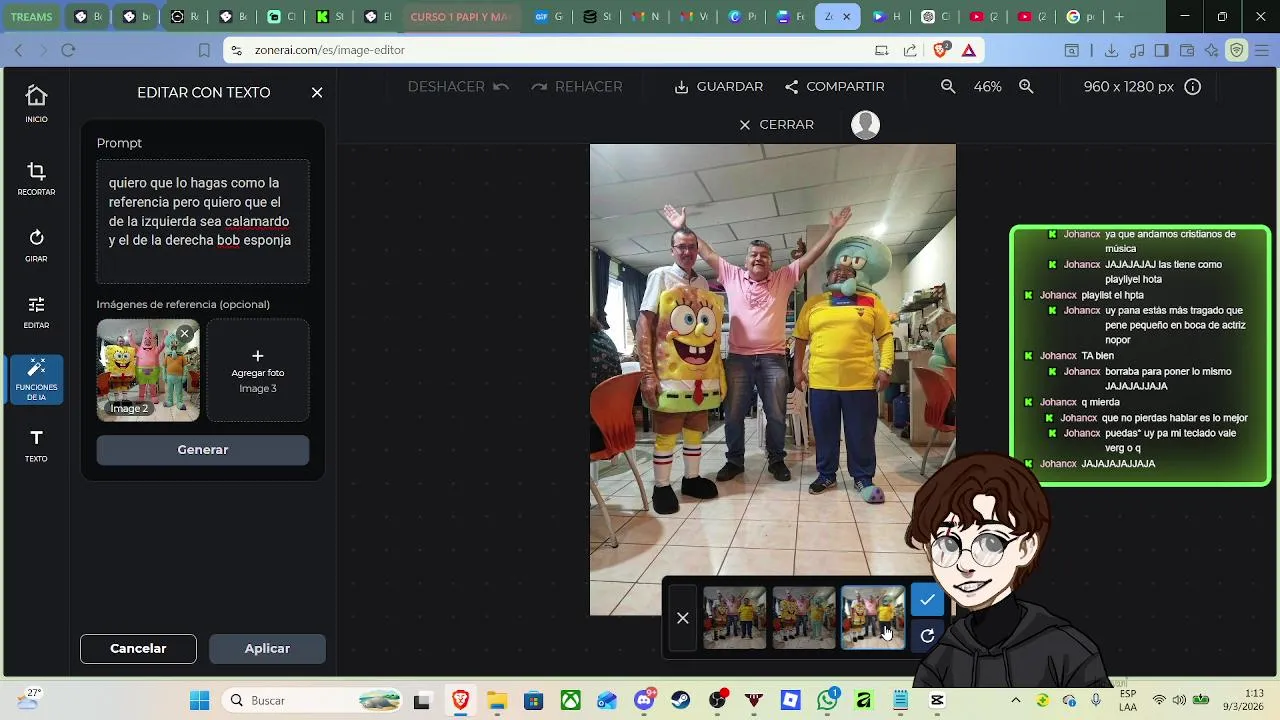Select the first generated result thumbnail
Viewport: 1280px width, 720px height.
pyautogui.click(x=735, y=618)
